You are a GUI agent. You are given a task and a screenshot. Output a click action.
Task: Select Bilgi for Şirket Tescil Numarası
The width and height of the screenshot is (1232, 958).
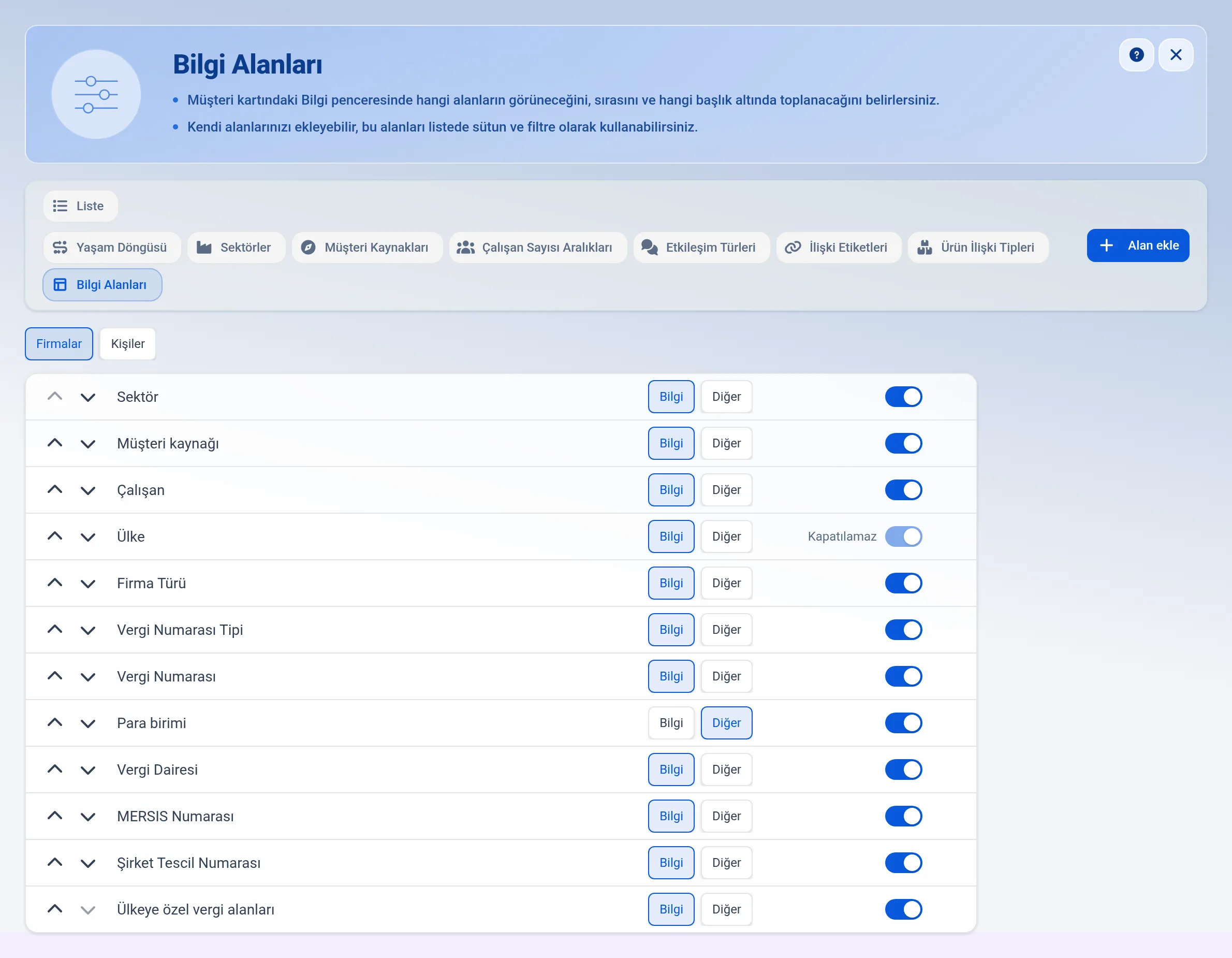(671, 863)
